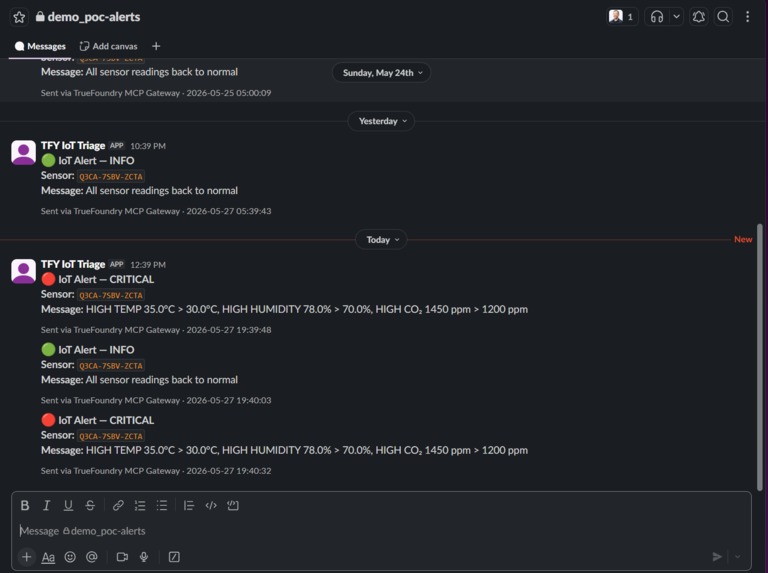Open the Yesterday date jump dropdown

(382, 121)
